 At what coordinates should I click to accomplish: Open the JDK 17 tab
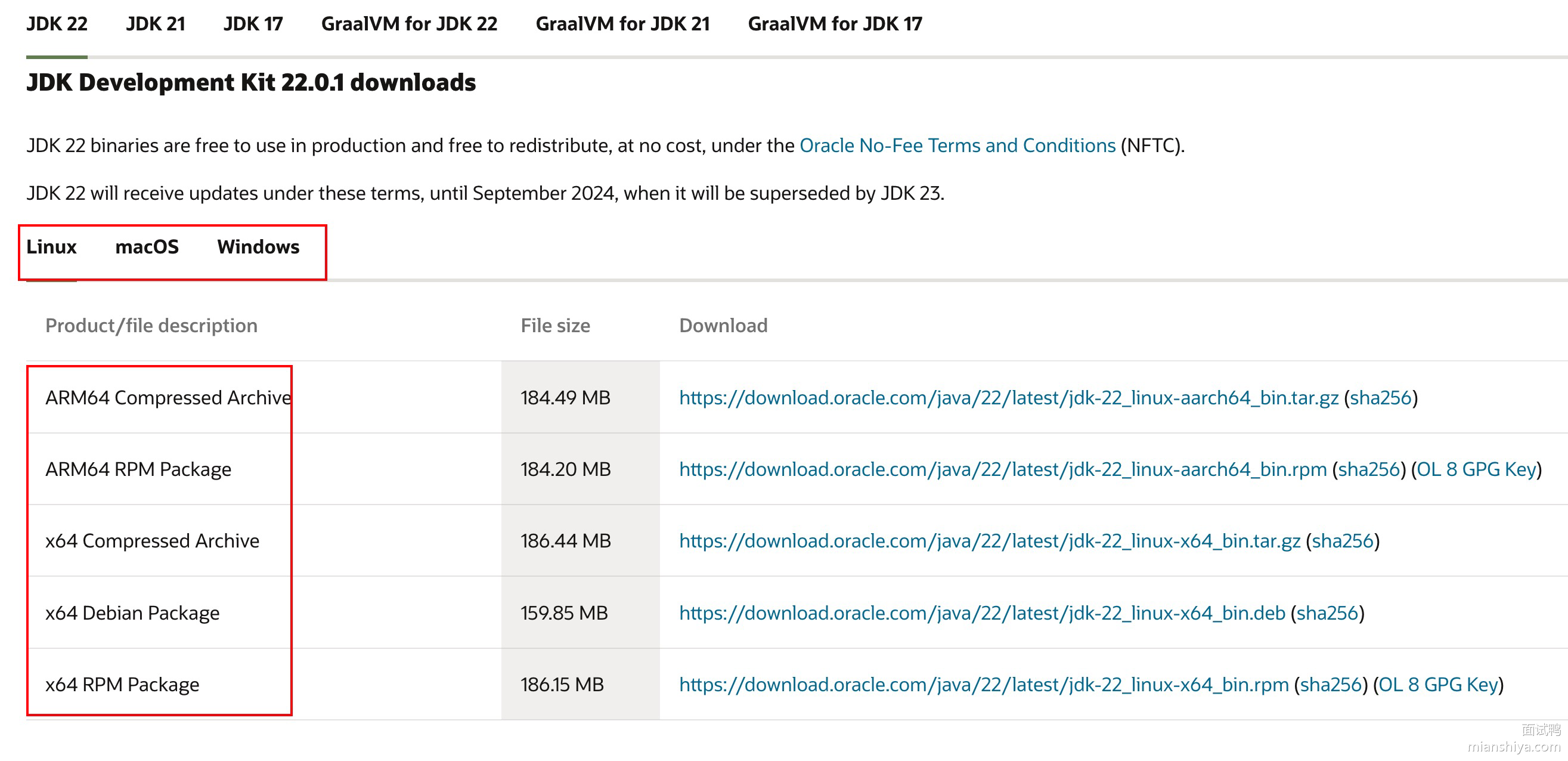[x=253, y=24]
